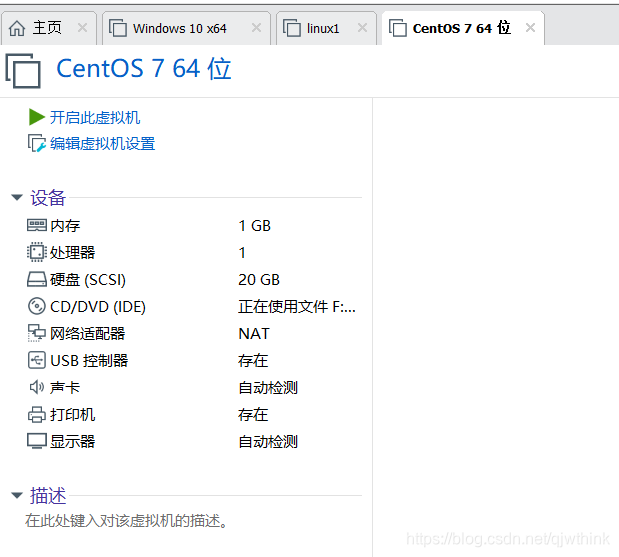Screen dimensions: 619x557
Task: Select the USB 控制器 device label
Action: (x=89, y=361)
